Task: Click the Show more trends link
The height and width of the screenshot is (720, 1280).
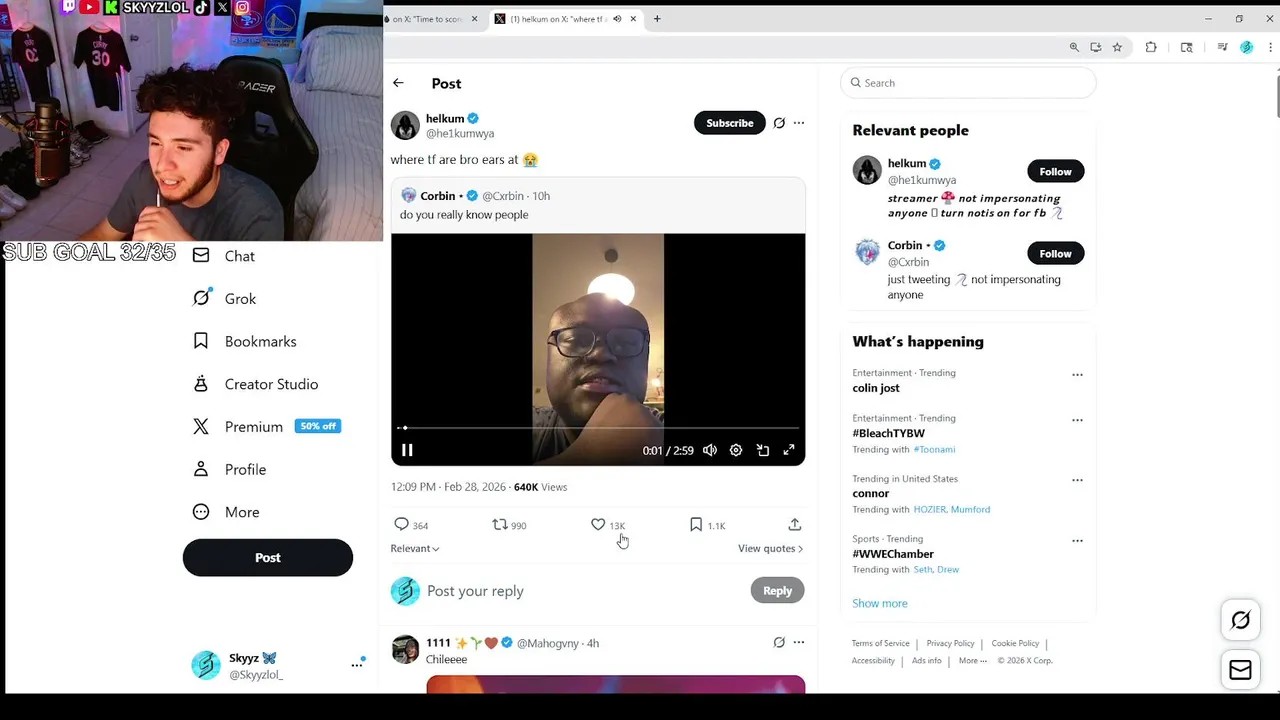Action: 880,603
